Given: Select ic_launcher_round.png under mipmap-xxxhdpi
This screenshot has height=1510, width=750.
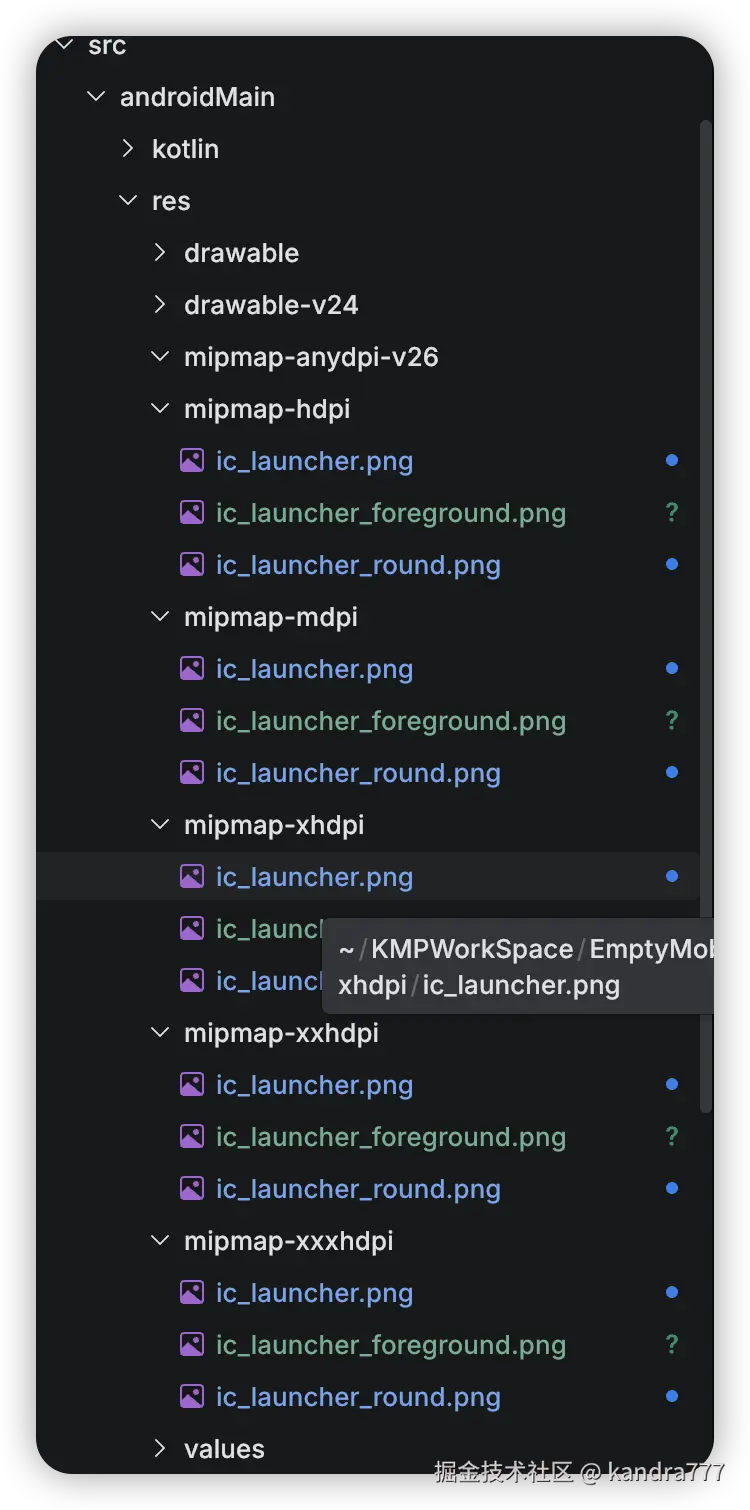Looking at the screenshot, I should pyautogui.click(x=358, y=1398).
